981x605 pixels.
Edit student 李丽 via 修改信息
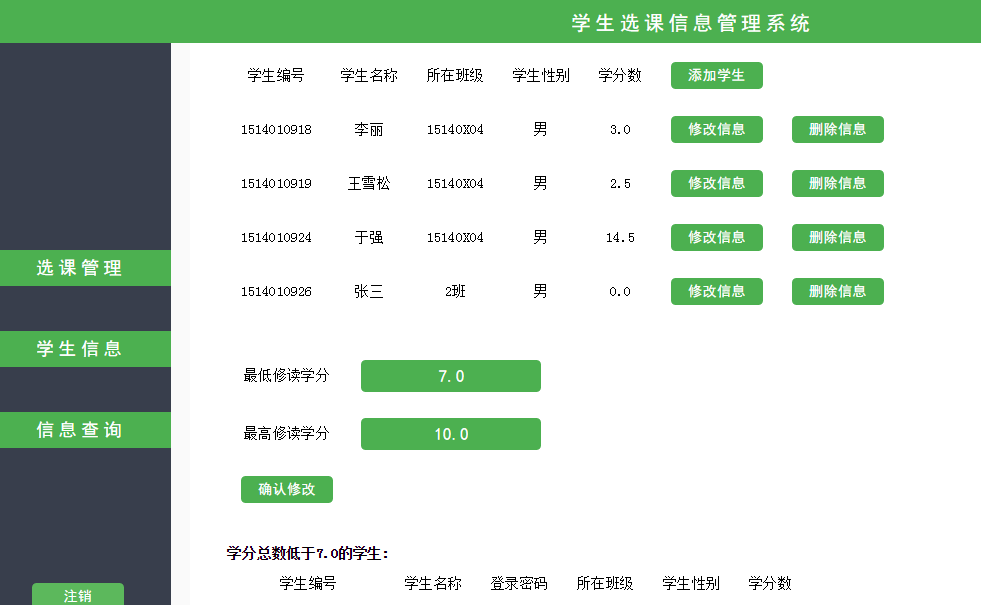pyautogui.click(x=716, y=129)
